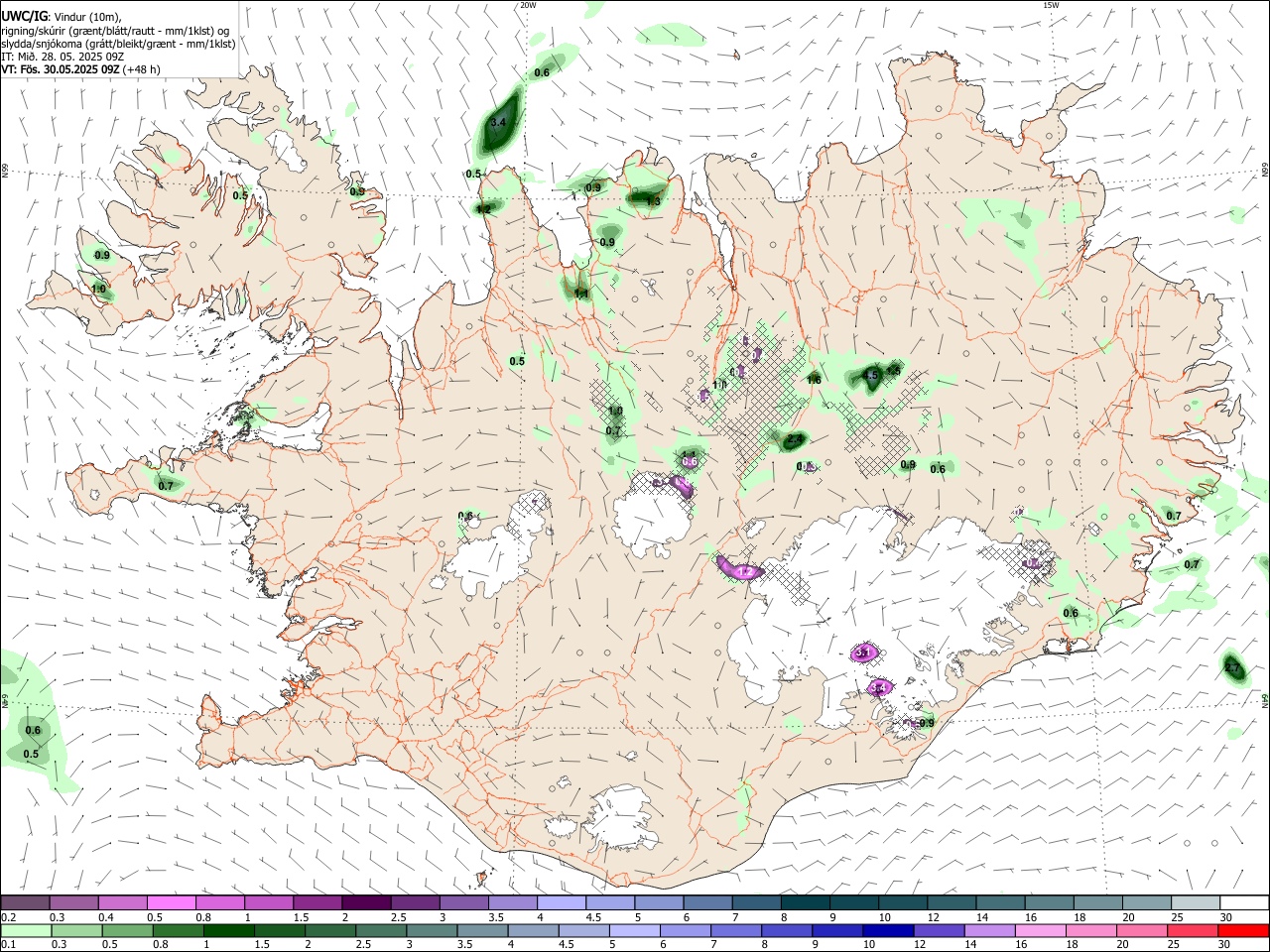Click the 1.3 precipitation value
This screenshot has height=952, width=1270.
pos(653,201)
